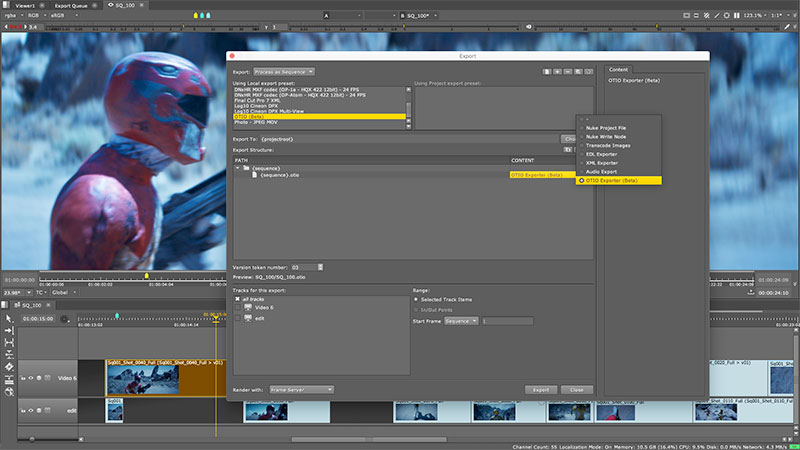Click the Export button
This screenshot has width=800, height=450.
point(541,390)
